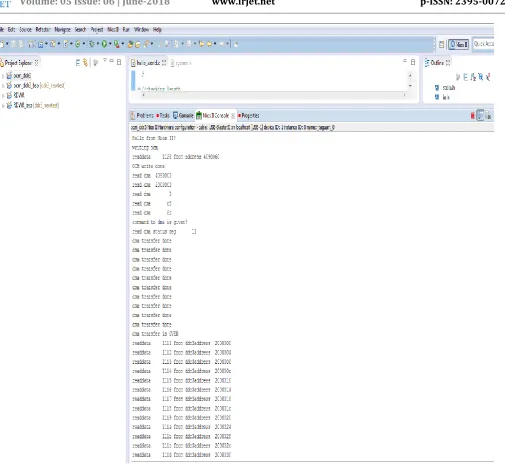The image size is (505, 466).
Task: Expand the SDVM_bsp project node
Action: pos(3,106)
